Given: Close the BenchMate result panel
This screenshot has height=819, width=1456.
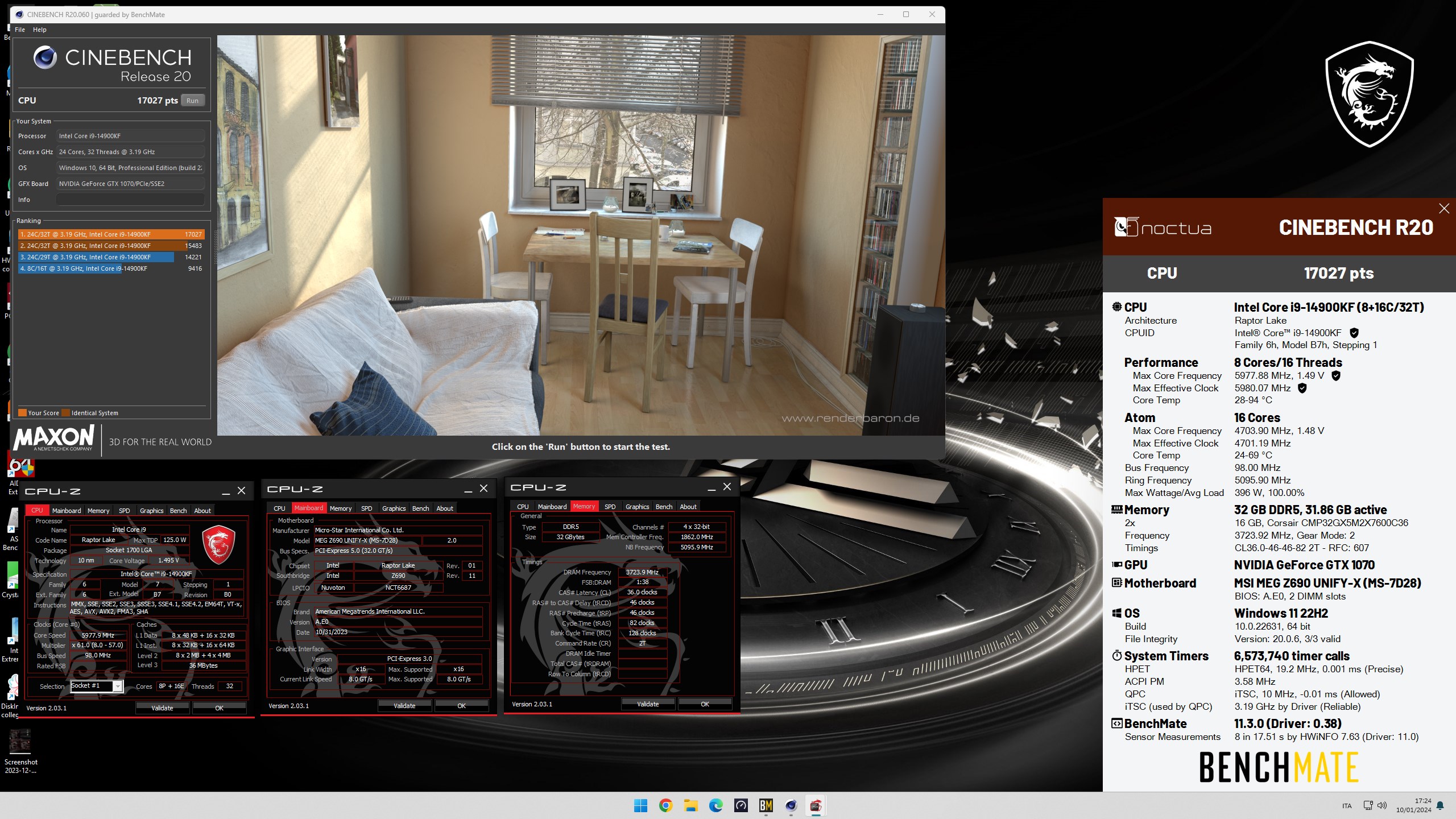Looking at the screenshot, I should [1444, 209].
